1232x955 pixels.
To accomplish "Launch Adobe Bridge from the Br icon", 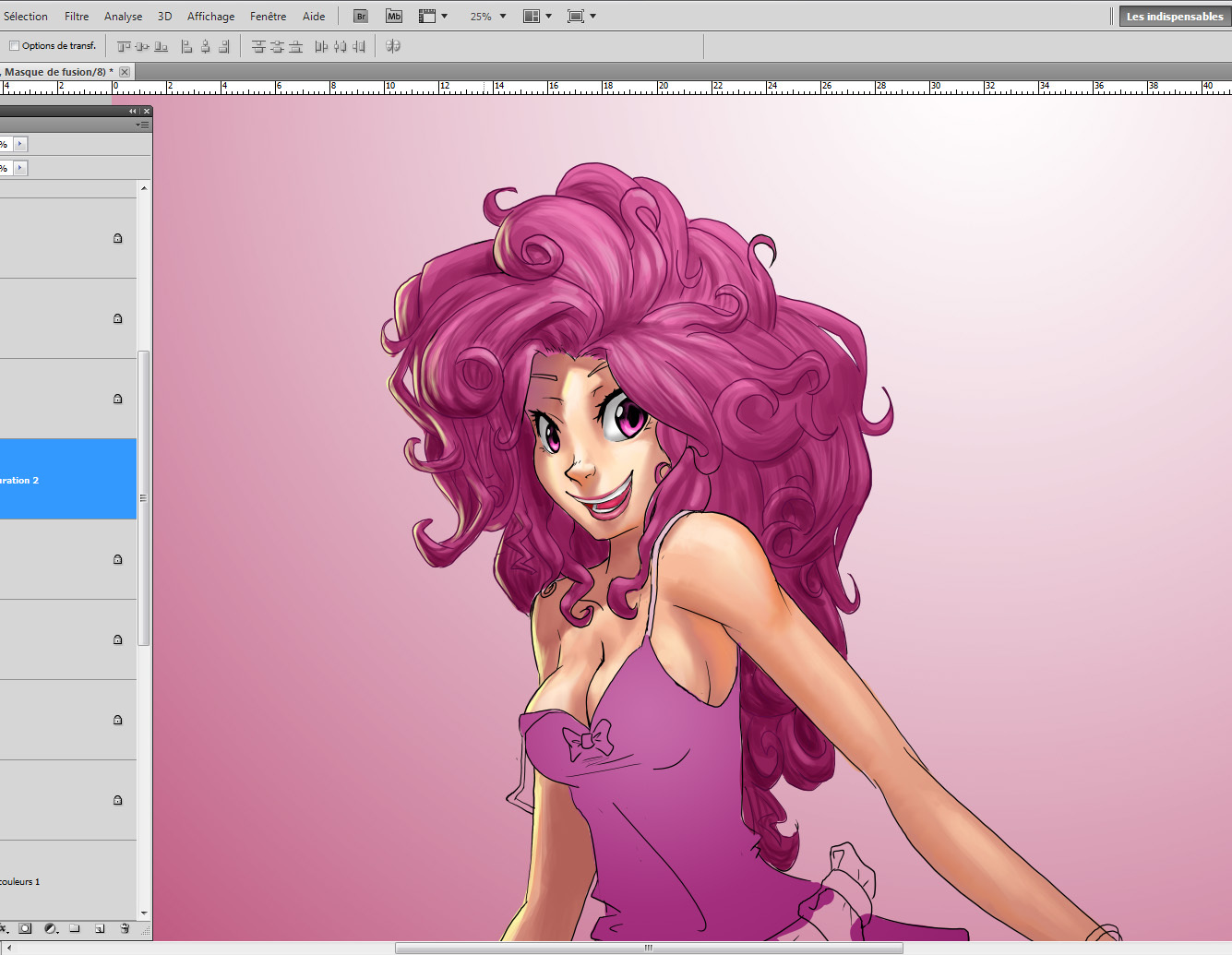I will pyautogui.click(x=361, y=17).
